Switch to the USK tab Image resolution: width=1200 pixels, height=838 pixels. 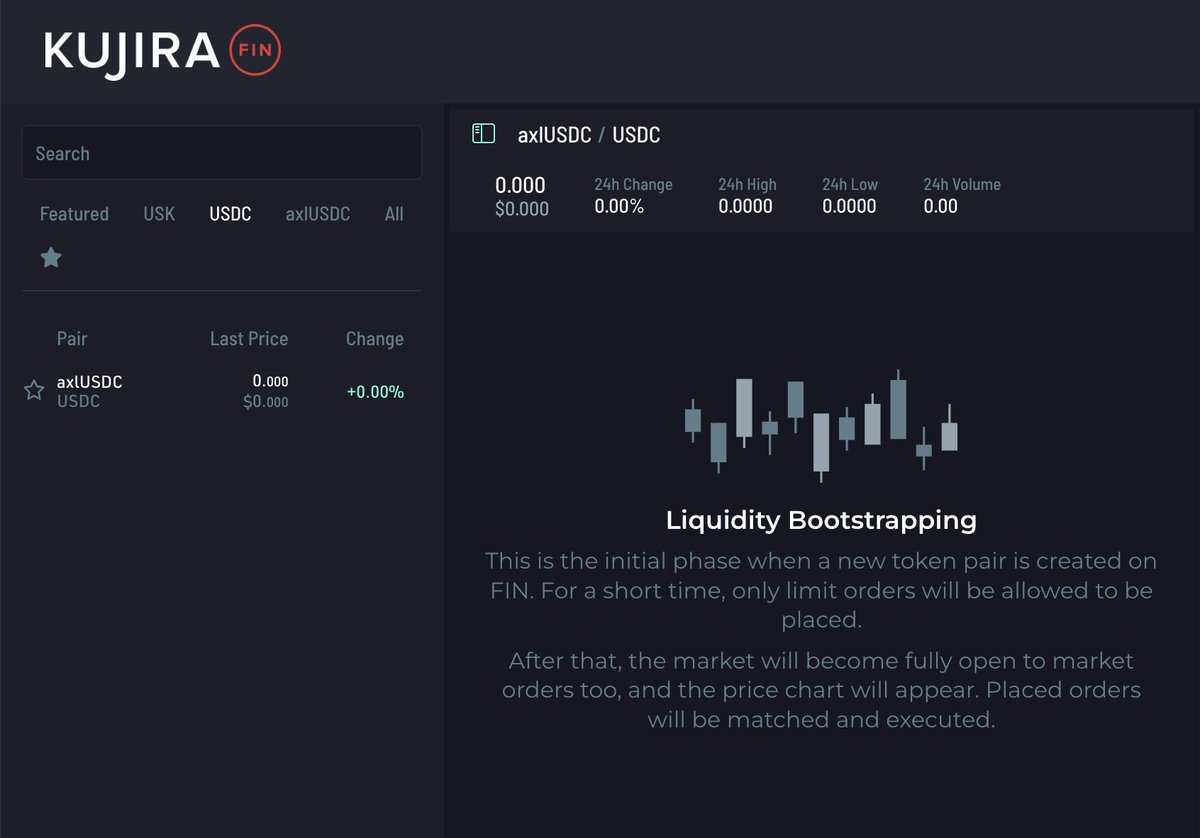pyautogui.click(x=159, y=214)
